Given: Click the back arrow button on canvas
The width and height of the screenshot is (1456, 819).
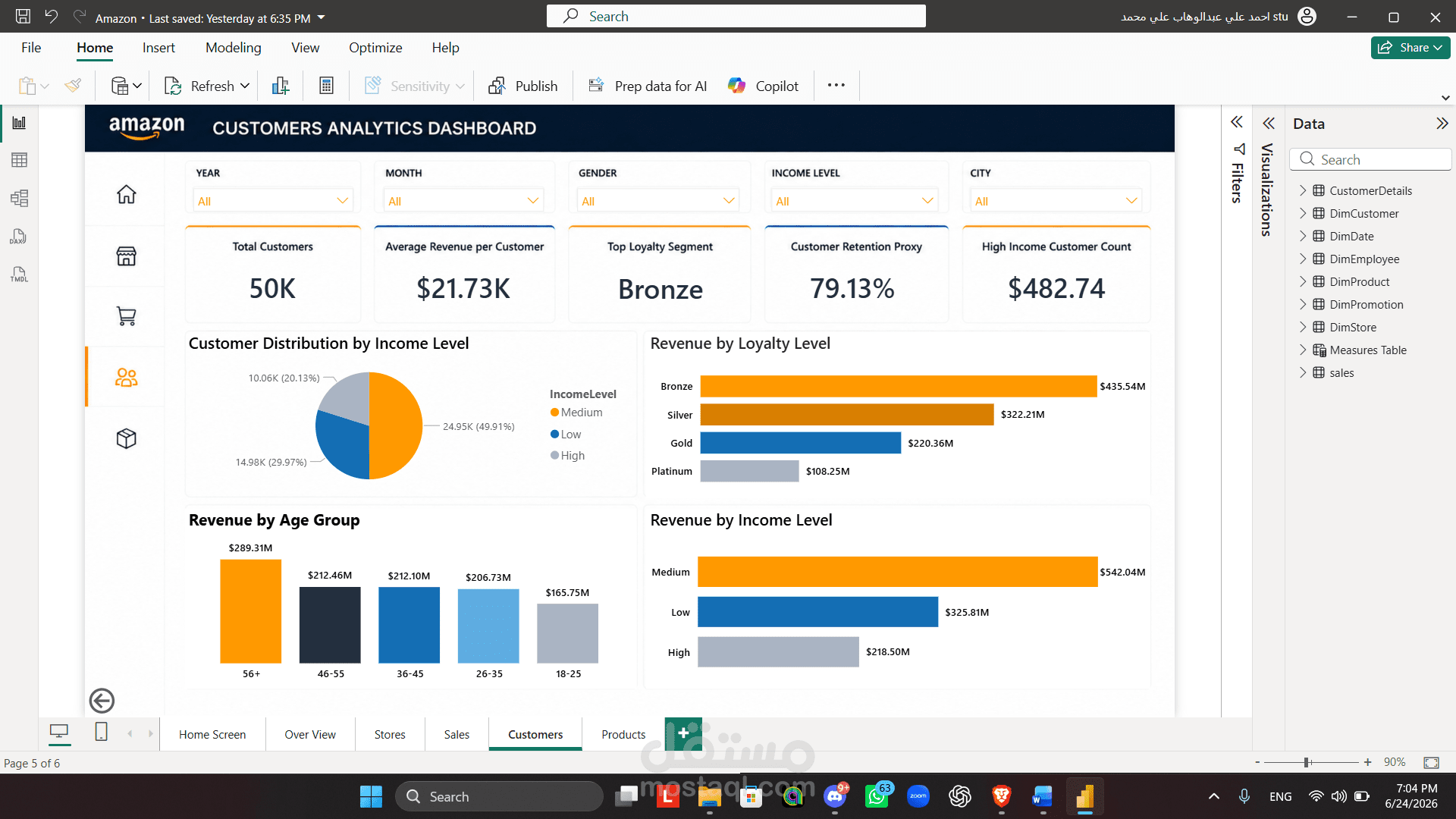Looking at the screenshot, I should click(x=102, y=701).
